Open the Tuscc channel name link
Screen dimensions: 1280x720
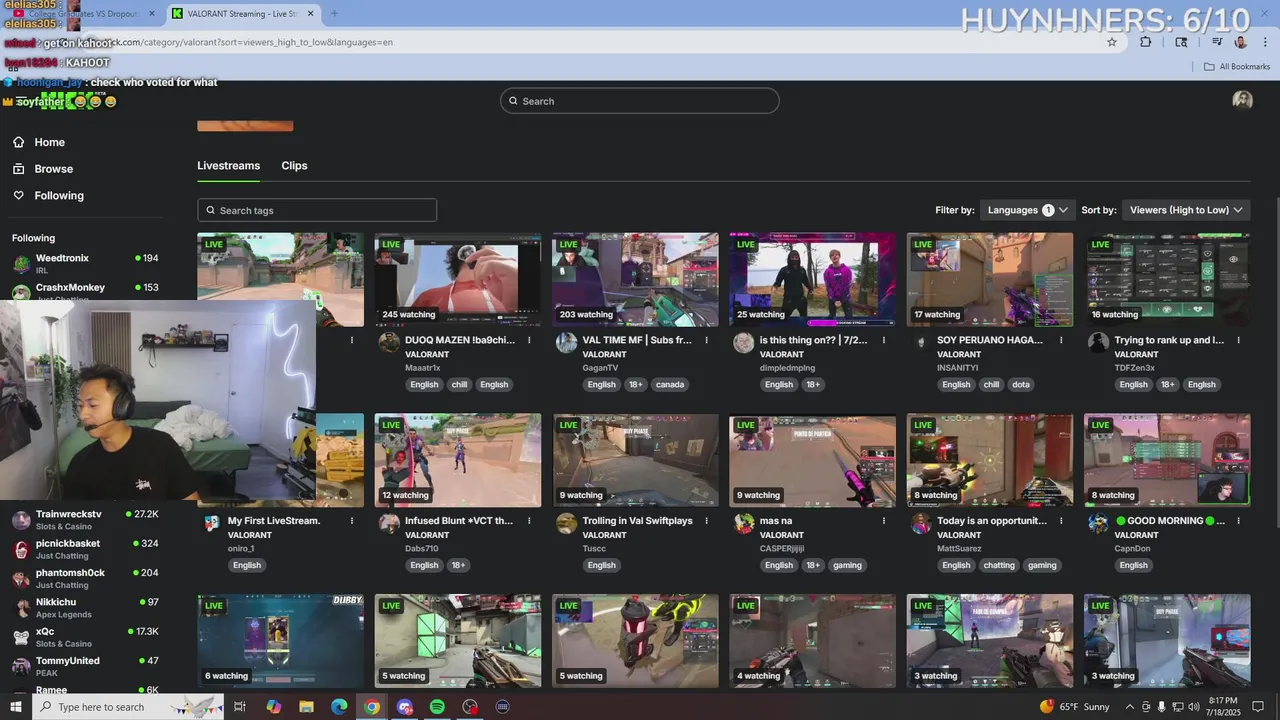pos(594,548)
